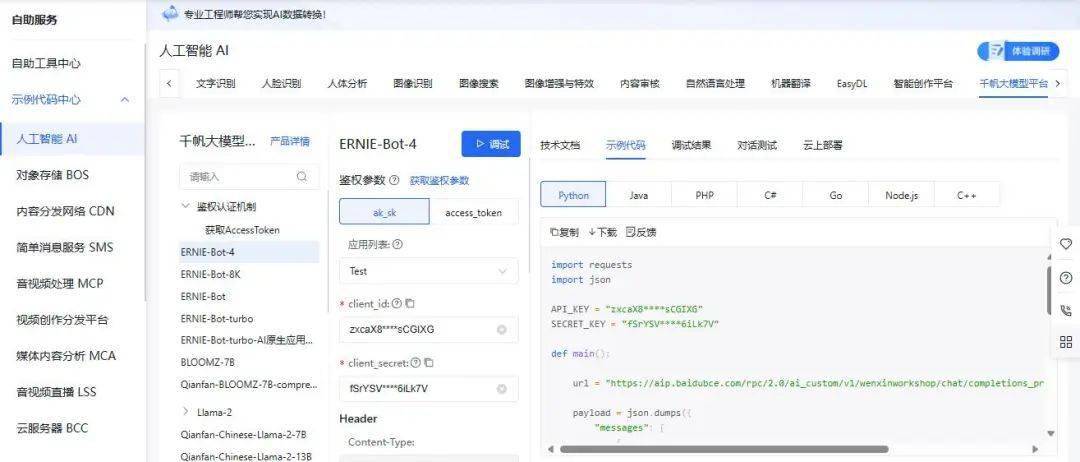Select access_token authentication mode
The height and width of the screenshot is (462, 1080).
pos(473,212)
